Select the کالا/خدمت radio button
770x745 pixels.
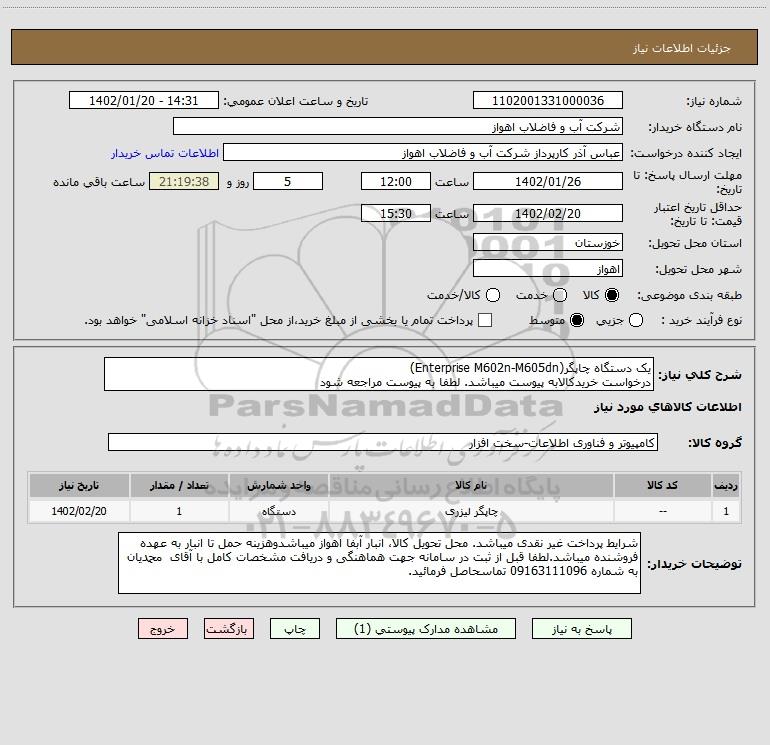point(493,295)
